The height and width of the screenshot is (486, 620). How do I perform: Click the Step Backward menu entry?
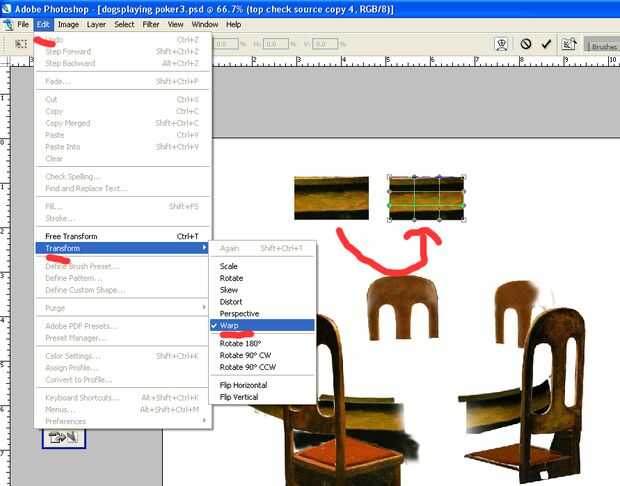pyautogui.click(x=122, y=63)
